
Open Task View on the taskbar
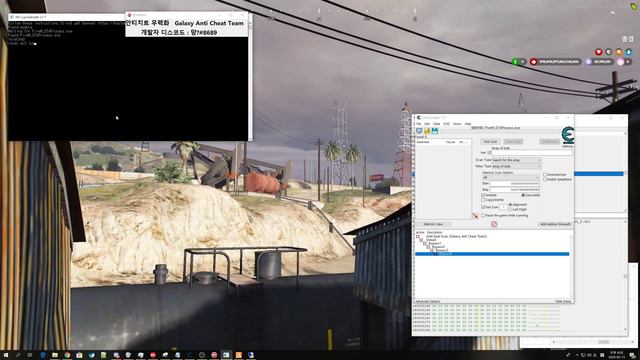point(30,355)
